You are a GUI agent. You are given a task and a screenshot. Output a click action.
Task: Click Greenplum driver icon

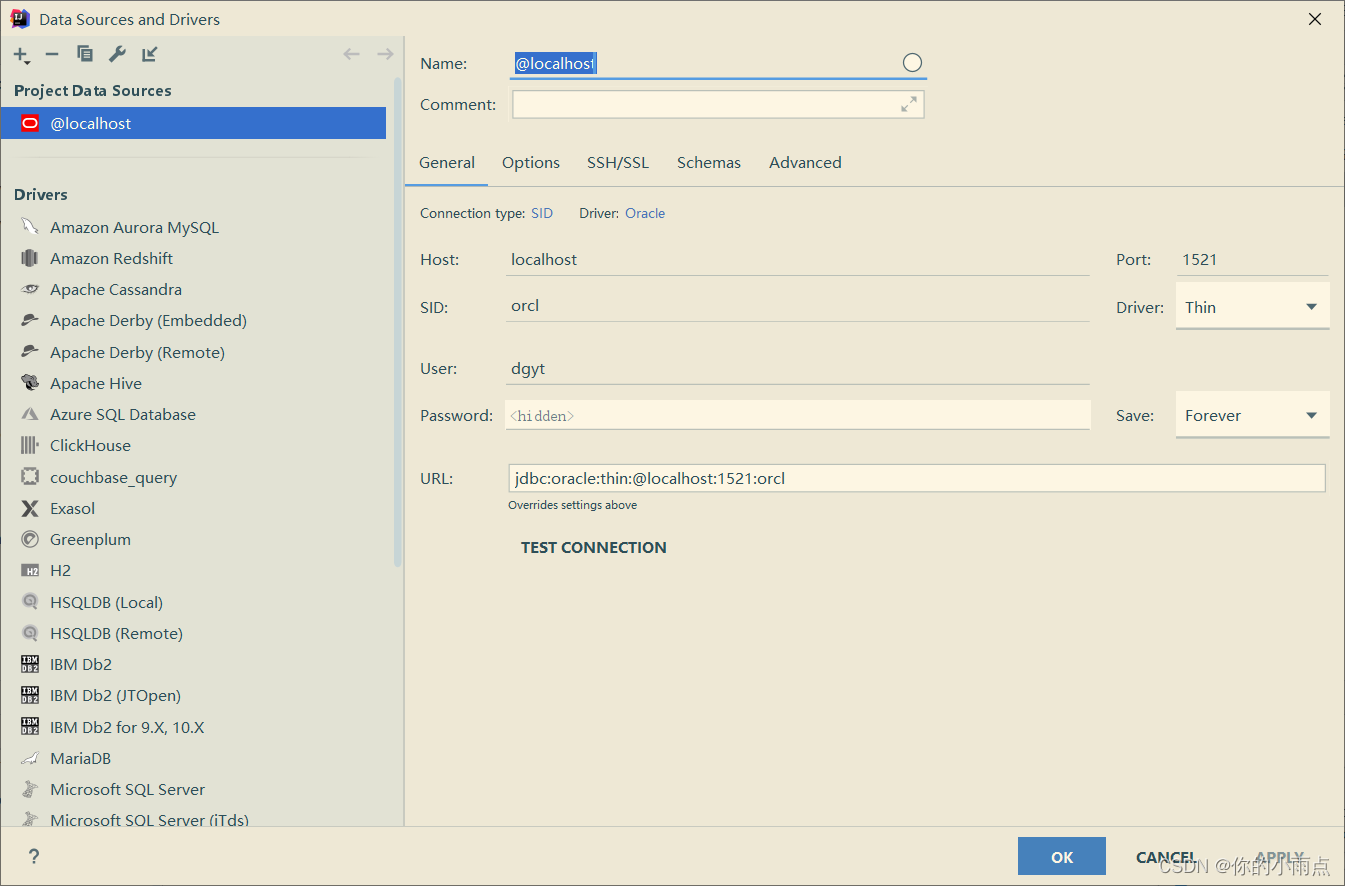[30, 539]
